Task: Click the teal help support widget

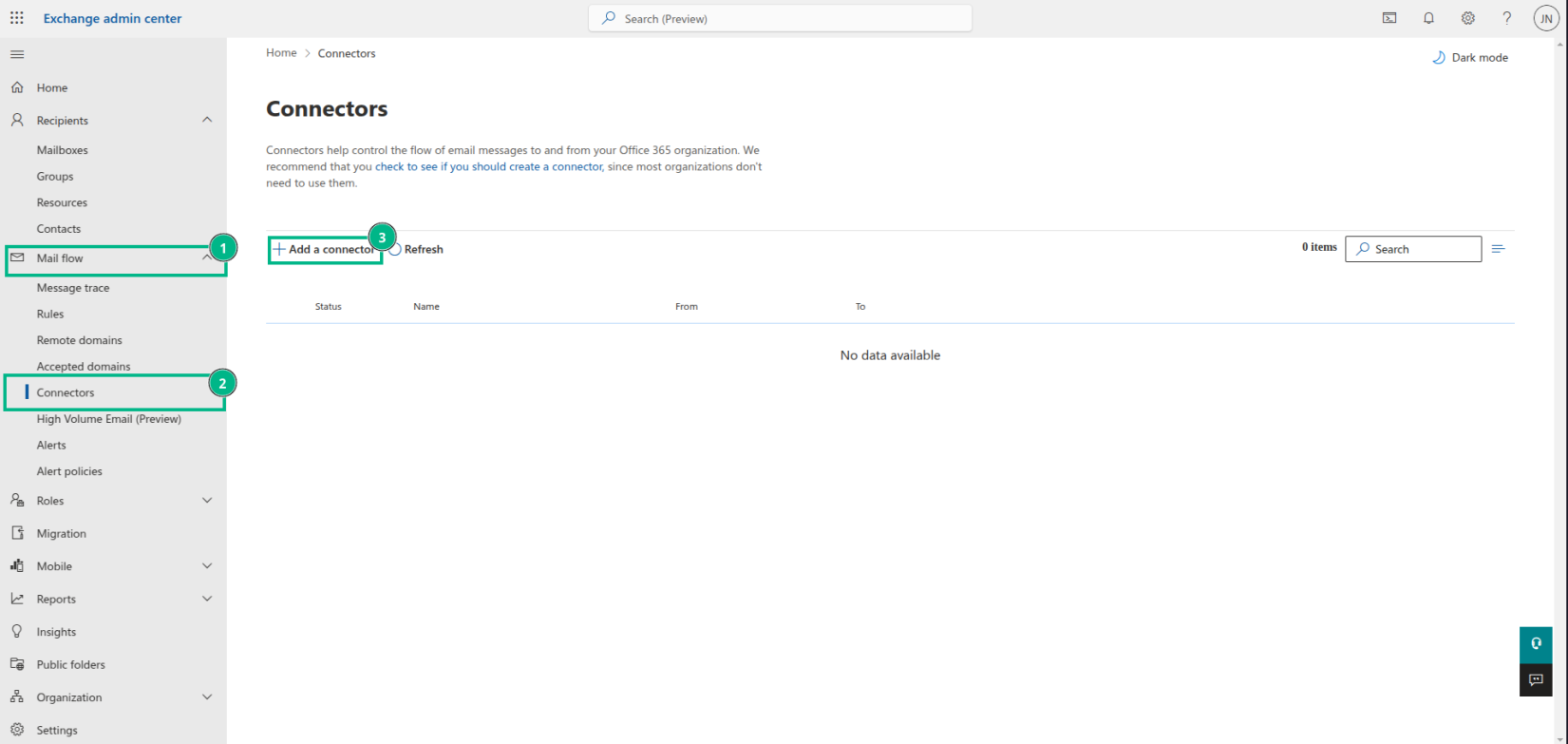Action: pos(1536,643)
